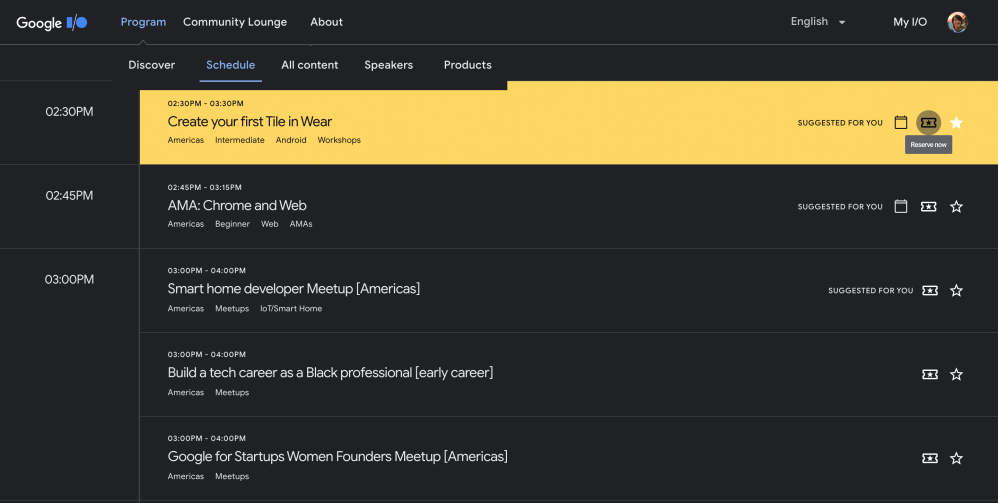Bookmark Smart home developer Meetup with star
The image size is (998, 503).
(957, 290)
